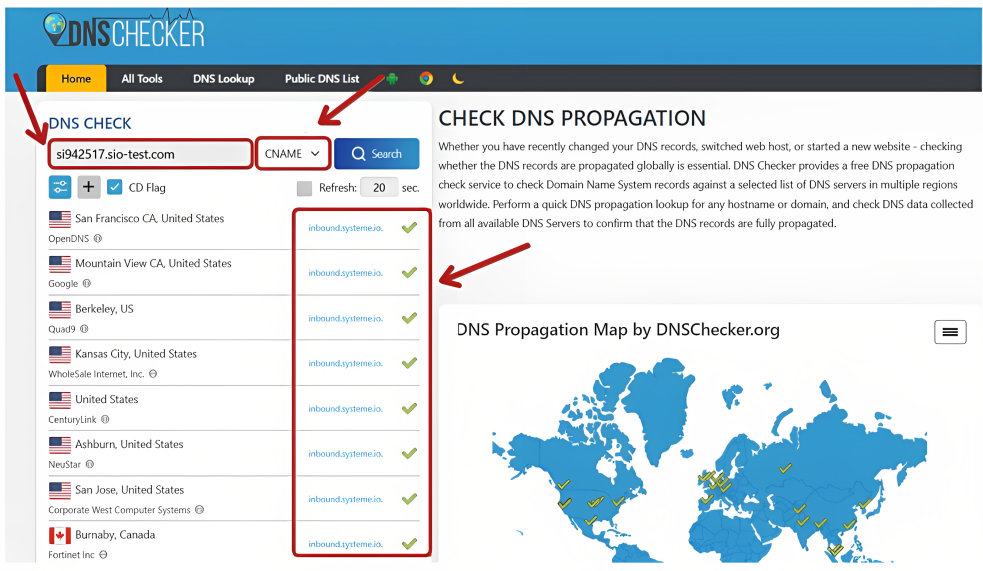Select the 'Burnaby, Canada' server name
Viewport: 983px width, 571px height.
(x=115, y=535)
